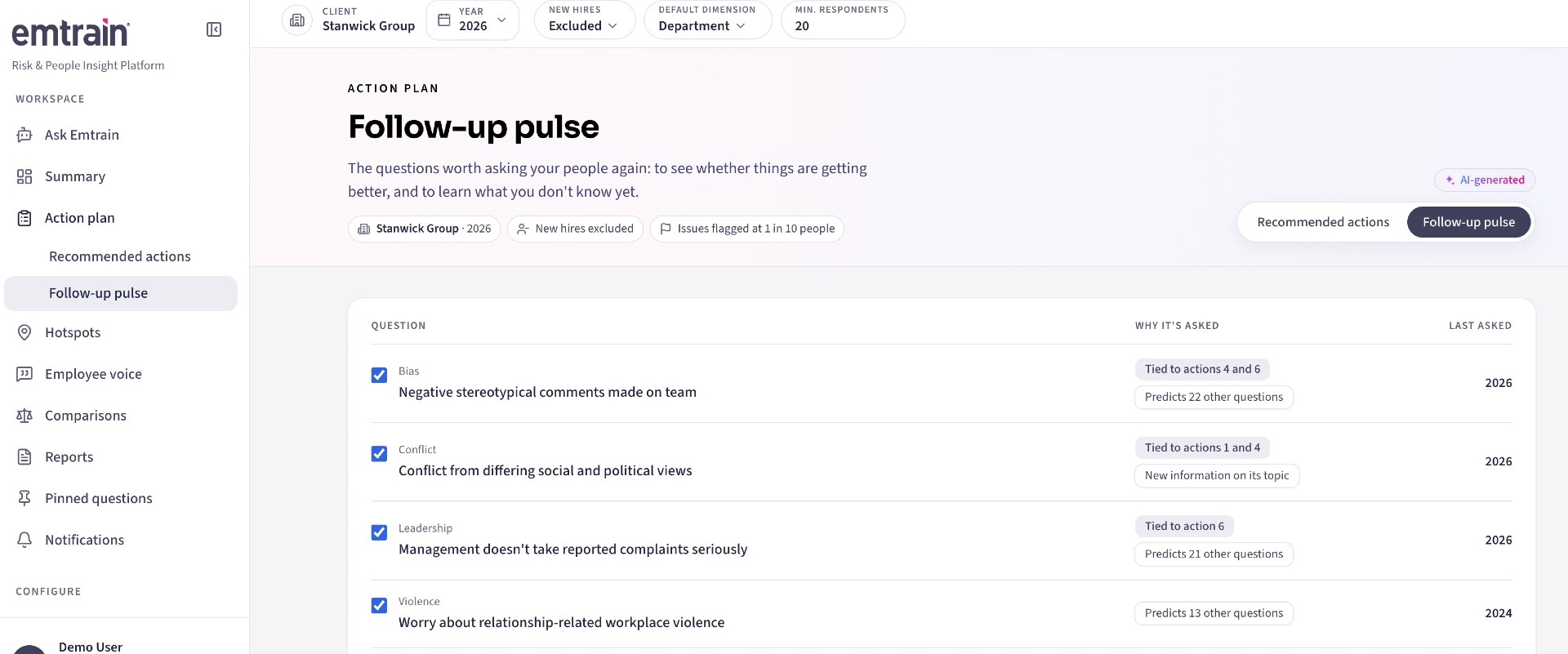The width and height of the screenshot is (1568, 654).
Task: Click the Tied to action 6 tag
Action: click(1184, 526)
